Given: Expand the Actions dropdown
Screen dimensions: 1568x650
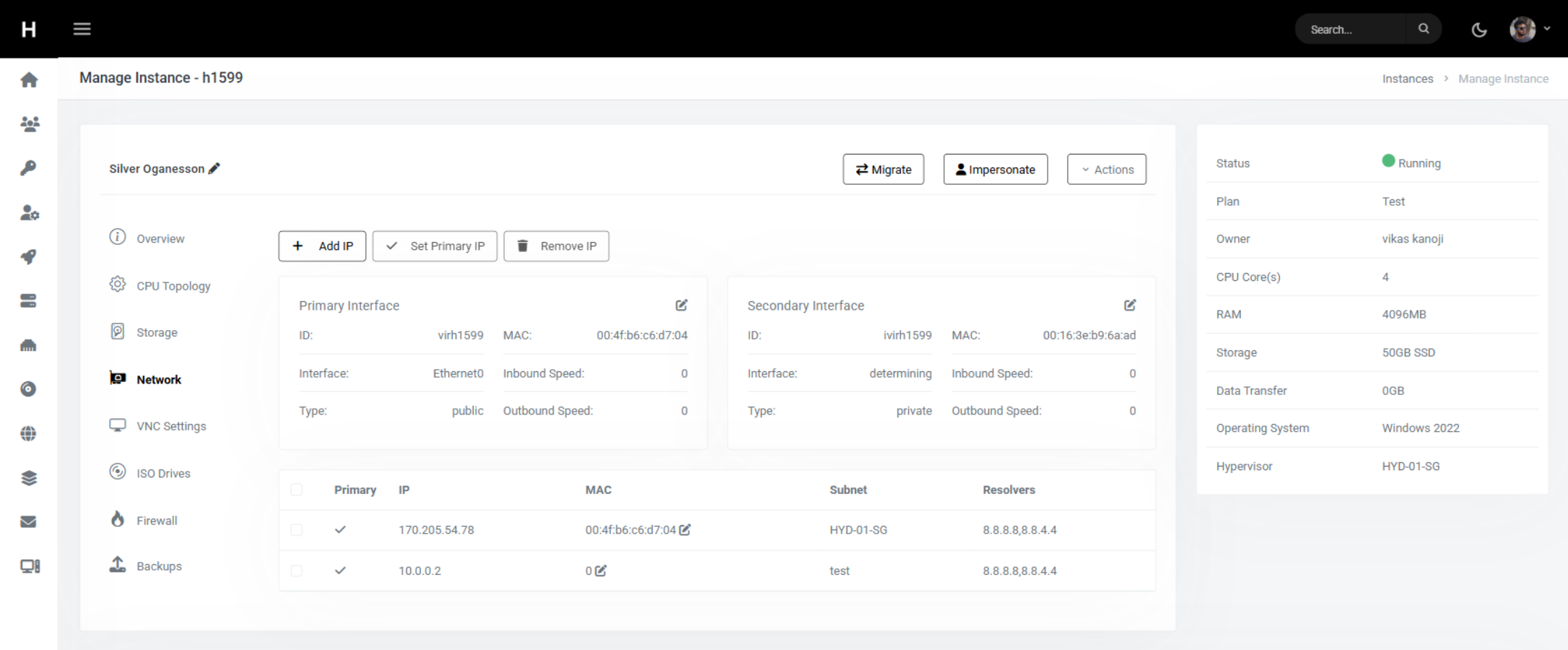Looking at the screenshot, I should tap(1106, 170).
